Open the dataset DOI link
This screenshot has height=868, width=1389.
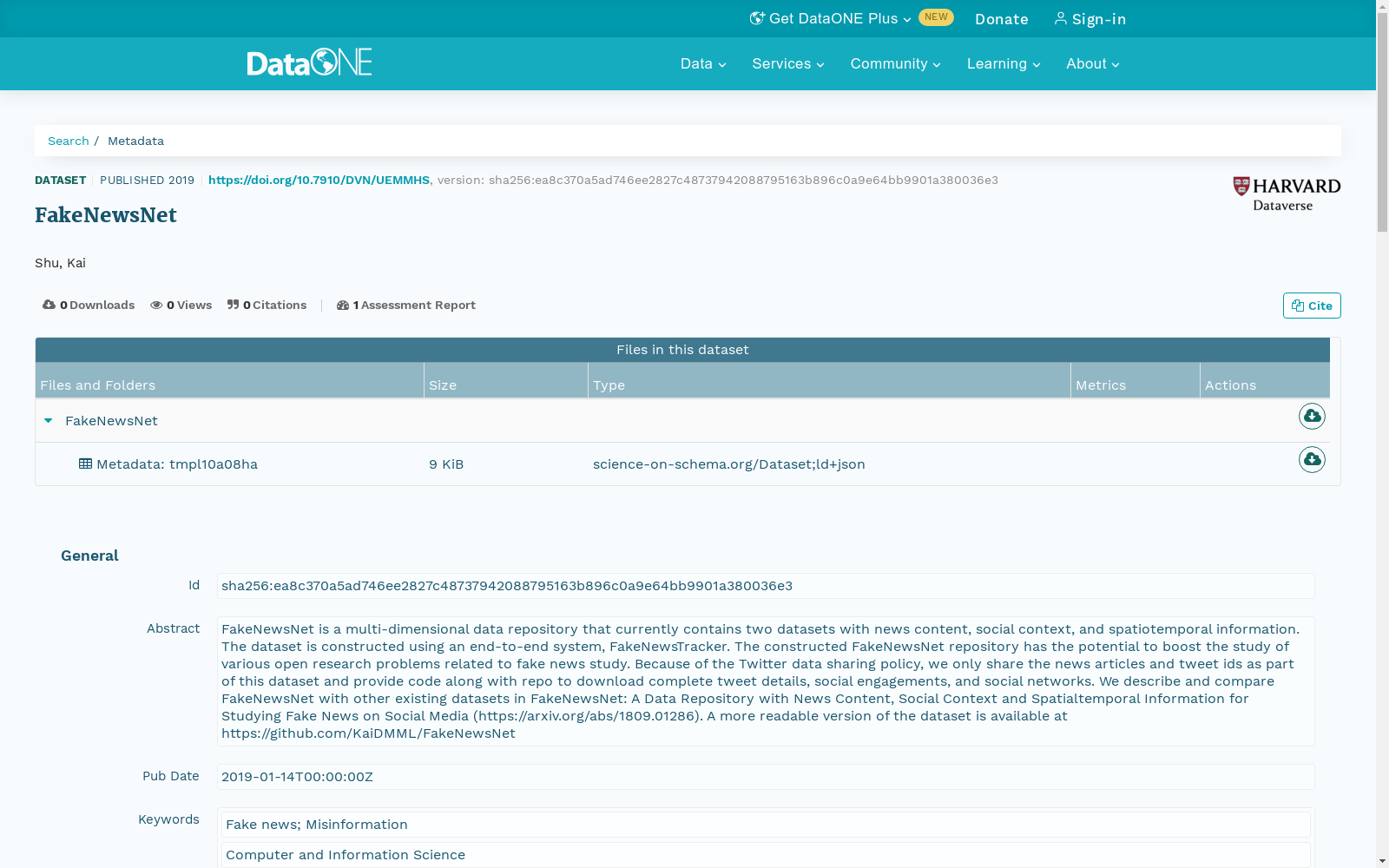click(x=319, y=180)
